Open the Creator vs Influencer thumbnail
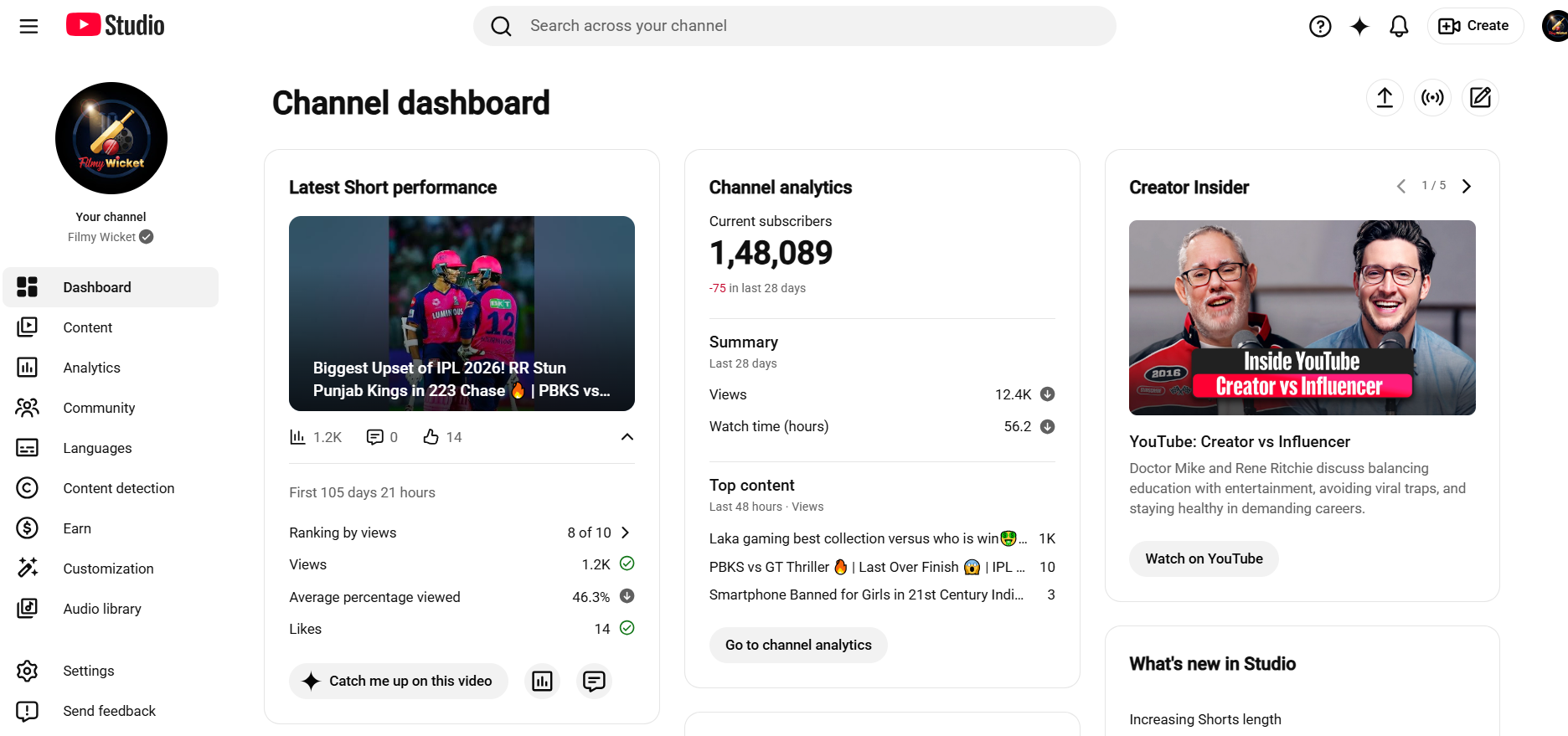Screen dimensions: 1568x736 1302,317
